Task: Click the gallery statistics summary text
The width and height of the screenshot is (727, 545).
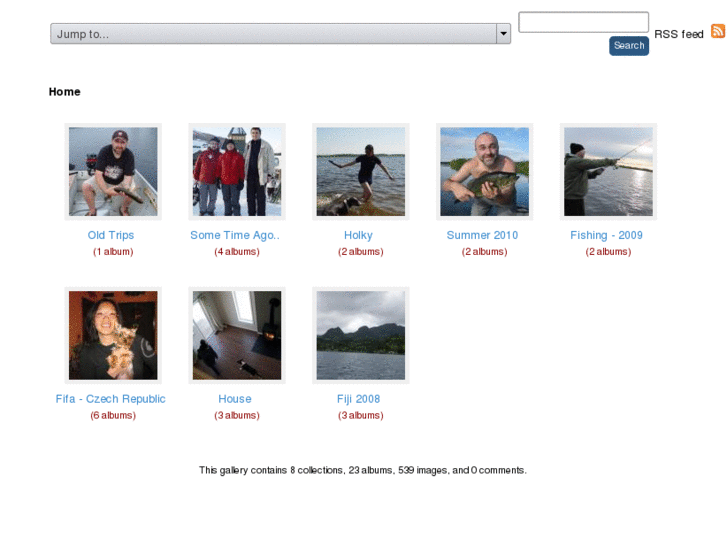Action: 363,470
